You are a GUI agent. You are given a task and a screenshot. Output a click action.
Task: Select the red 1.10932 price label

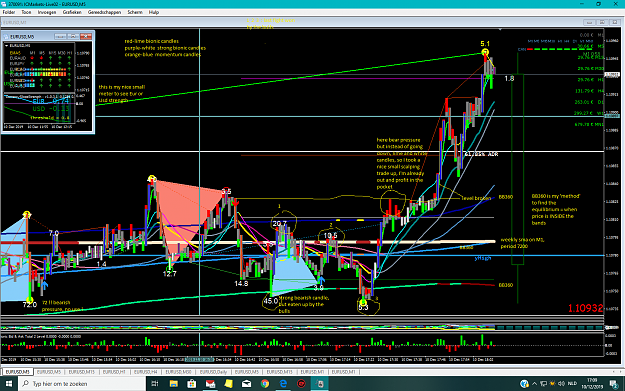[585, 308]
